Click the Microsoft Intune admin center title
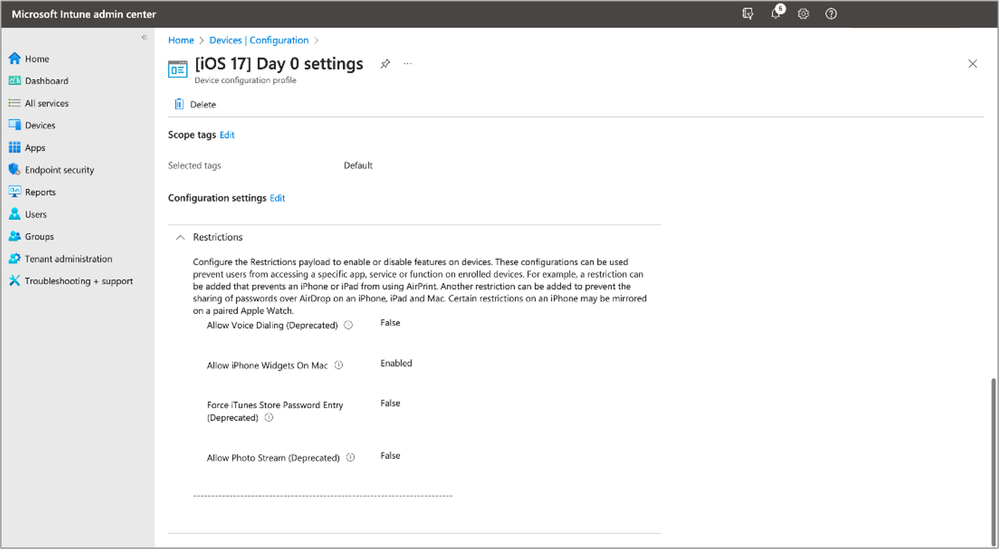This screenshot has height=549, width=999. click(83, 14)
